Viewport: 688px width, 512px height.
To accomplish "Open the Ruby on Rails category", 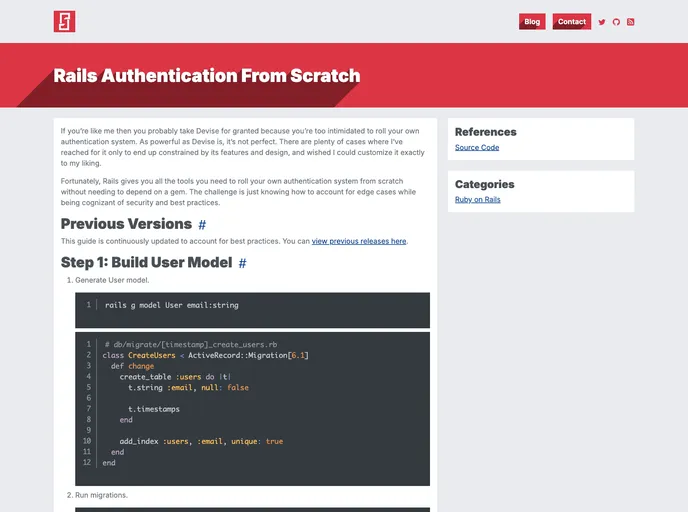I will click(x=477, y=200).
